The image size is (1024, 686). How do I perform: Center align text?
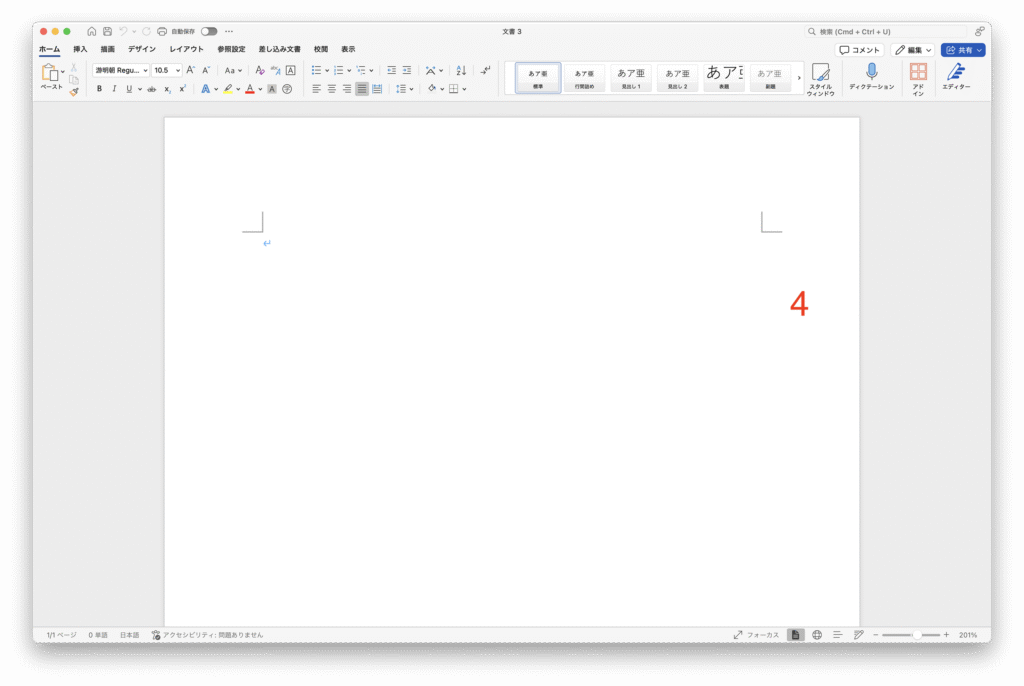[x=332, y=89]
